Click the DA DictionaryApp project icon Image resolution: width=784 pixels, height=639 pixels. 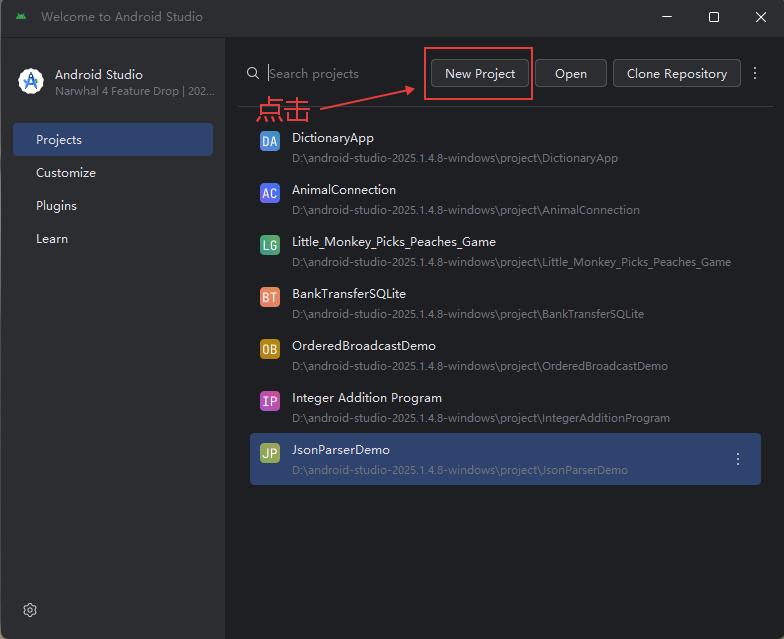tap(270, 141)
